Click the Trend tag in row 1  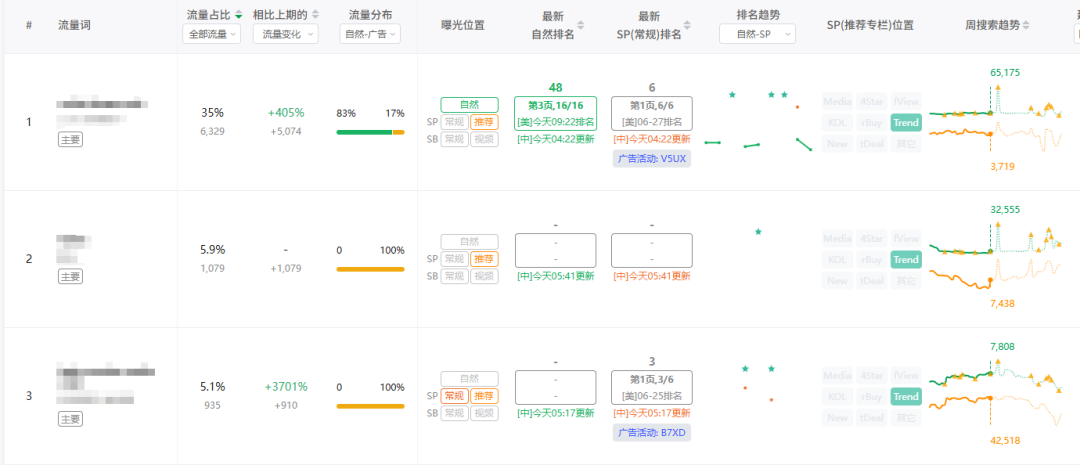(x=906, y=123)
